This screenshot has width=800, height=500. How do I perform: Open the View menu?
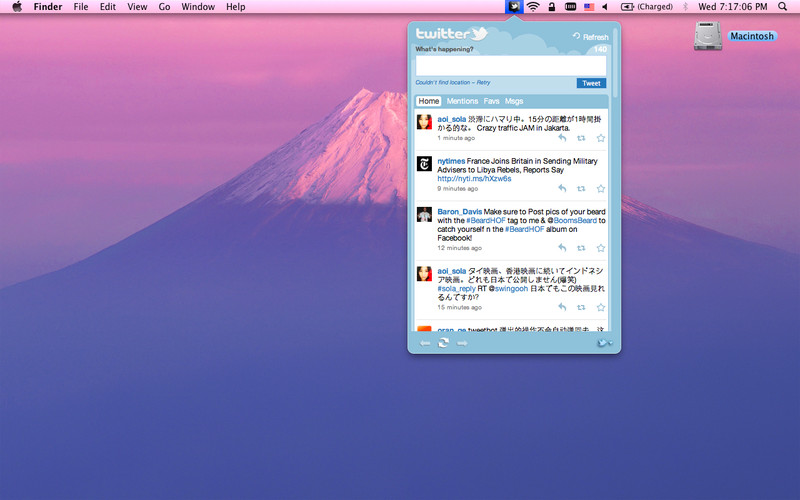137,7
